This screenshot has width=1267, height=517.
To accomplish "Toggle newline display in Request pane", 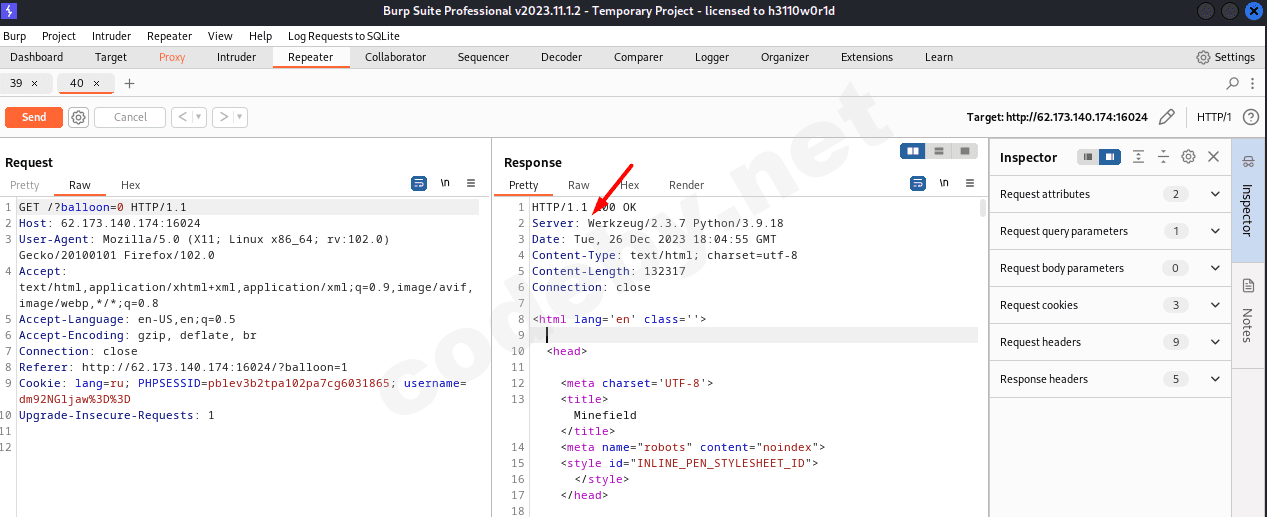I will [445, 184].
